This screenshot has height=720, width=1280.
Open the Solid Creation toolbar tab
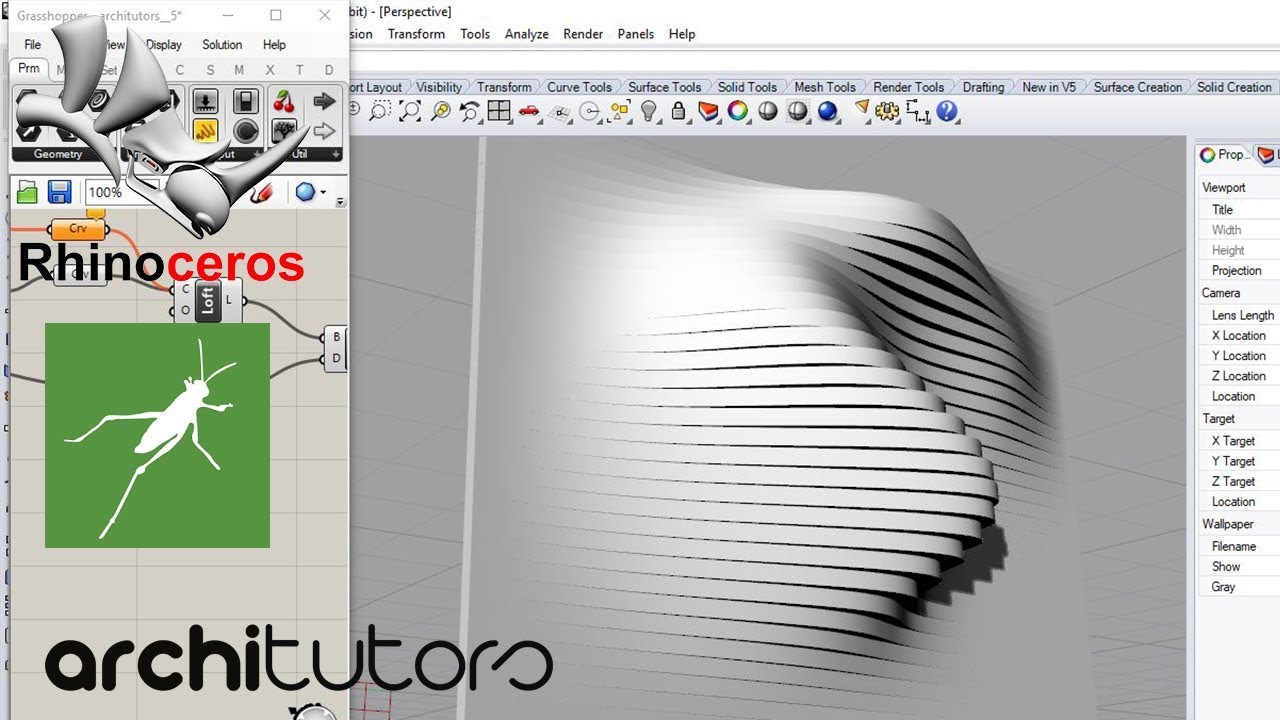click(x=1234, y=87)
